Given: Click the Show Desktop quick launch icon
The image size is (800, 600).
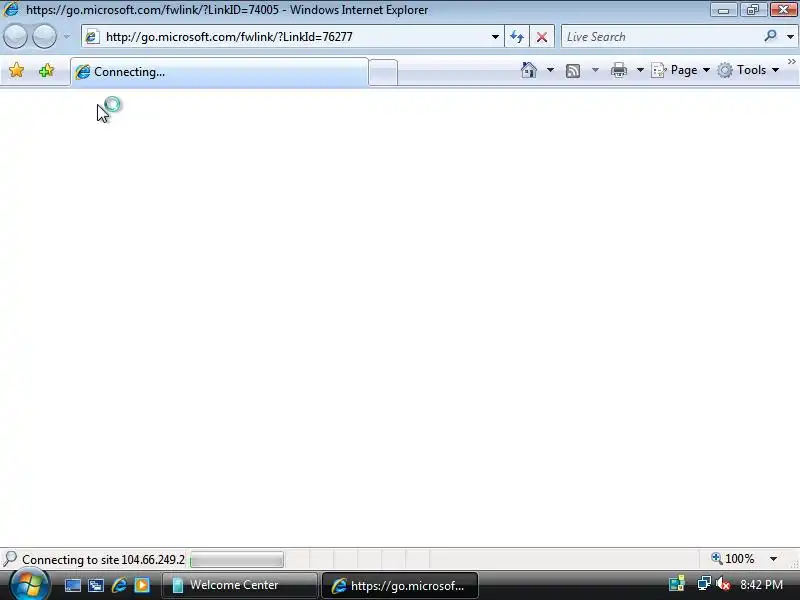Looking at the screenshot, I should [72, 585].
